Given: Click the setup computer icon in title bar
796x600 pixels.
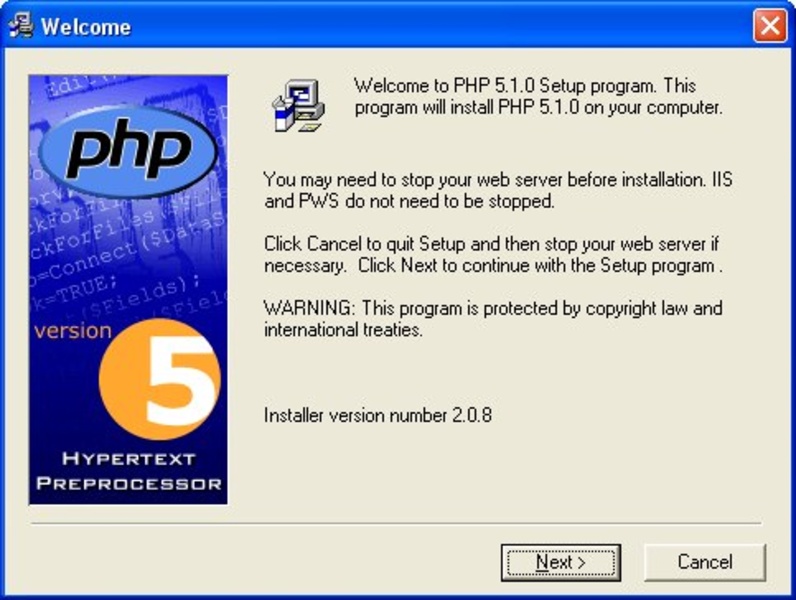Looking at the screenshot, I should click(21, 25).
